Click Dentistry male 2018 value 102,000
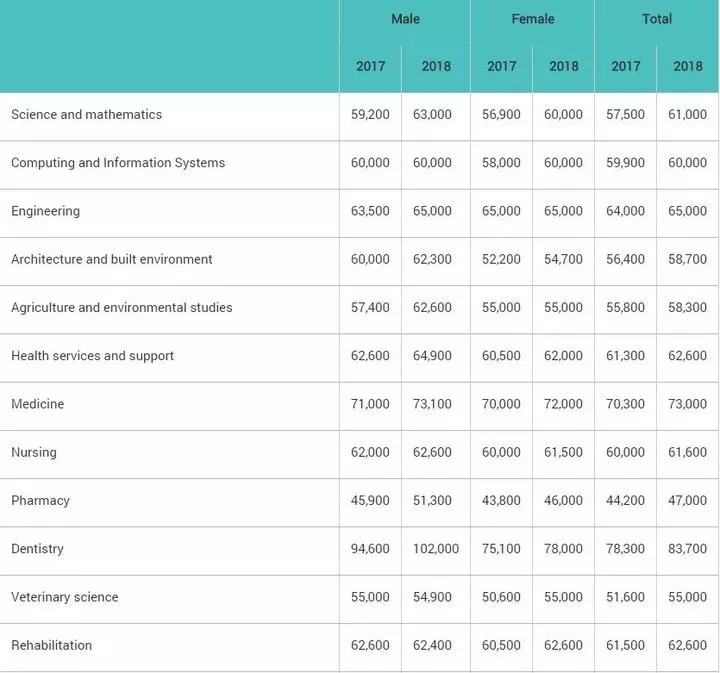 click(x=436, y=549)
